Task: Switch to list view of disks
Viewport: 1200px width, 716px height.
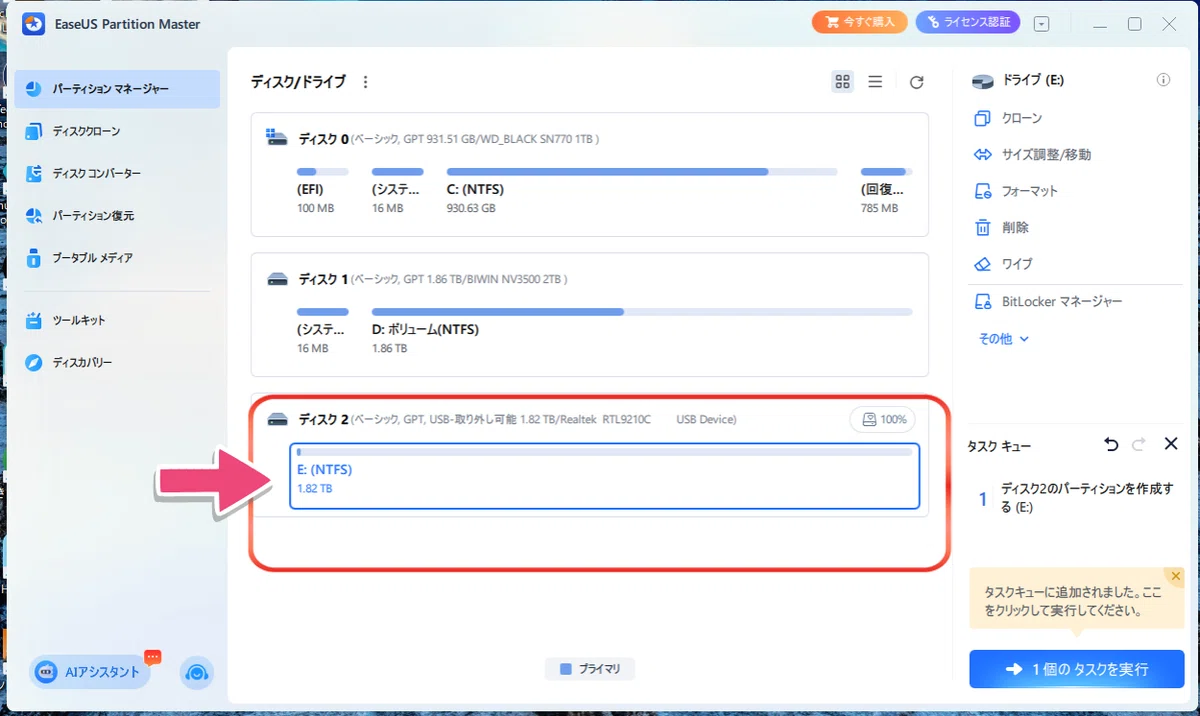Action: pyautogui.click(x=875, y=82)
